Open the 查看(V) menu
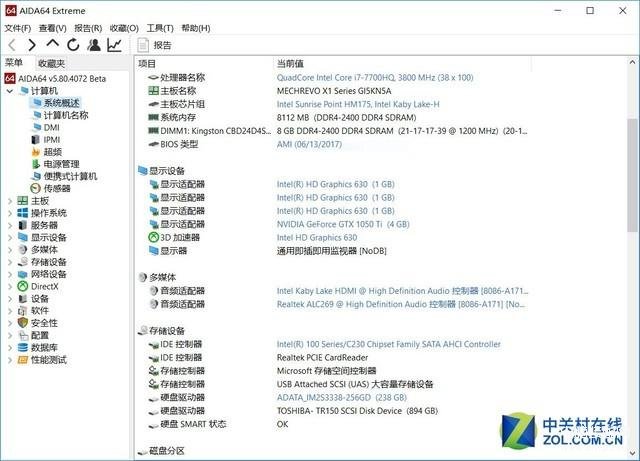 pos(53,28)
